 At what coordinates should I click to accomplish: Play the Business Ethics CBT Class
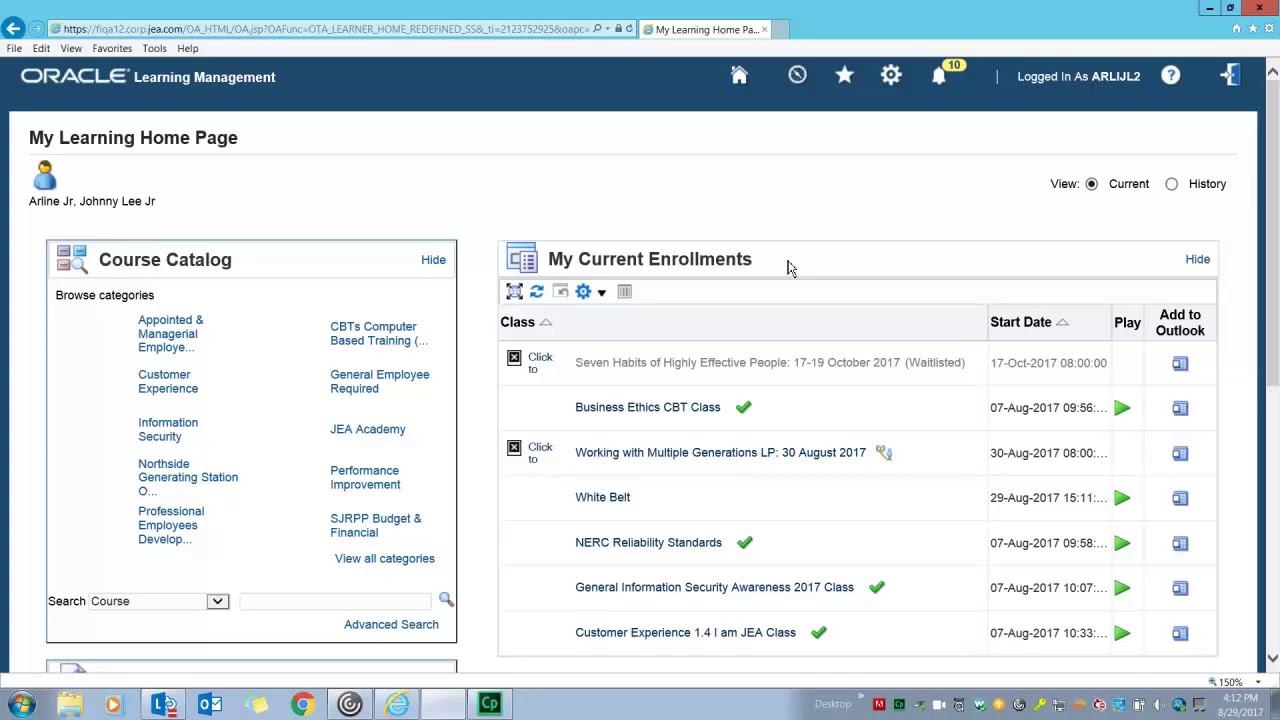(1122, 408)
